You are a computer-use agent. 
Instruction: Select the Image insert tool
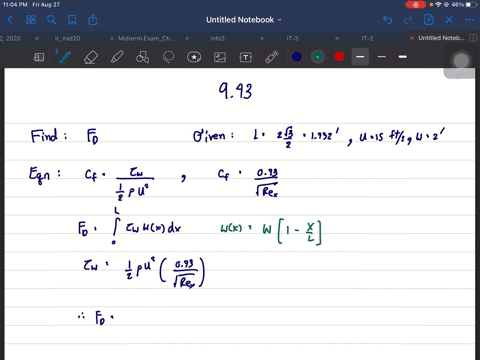220,57
